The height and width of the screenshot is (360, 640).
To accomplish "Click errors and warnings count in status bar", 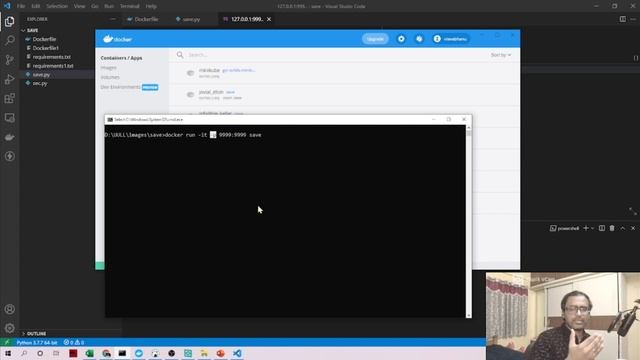I will [74, 342].
